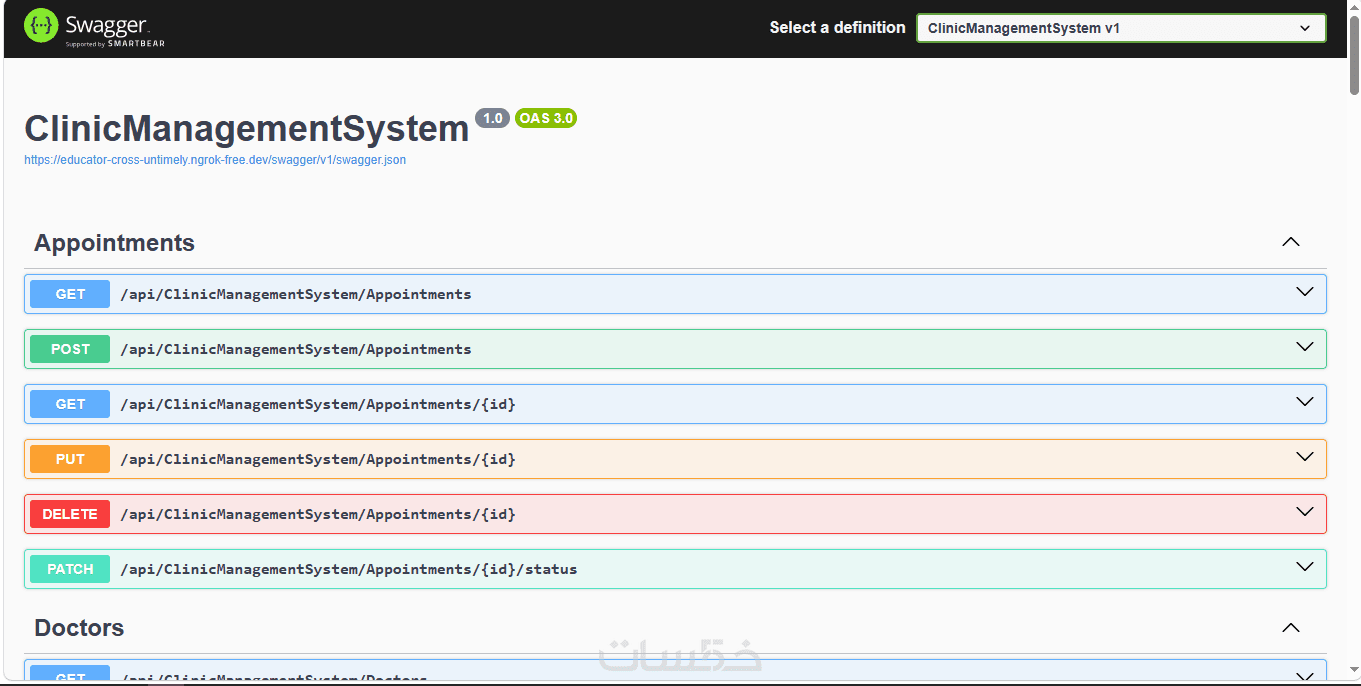Click the DELETE method badge
Screen dimensions: 1361x686
coord(70,514)
